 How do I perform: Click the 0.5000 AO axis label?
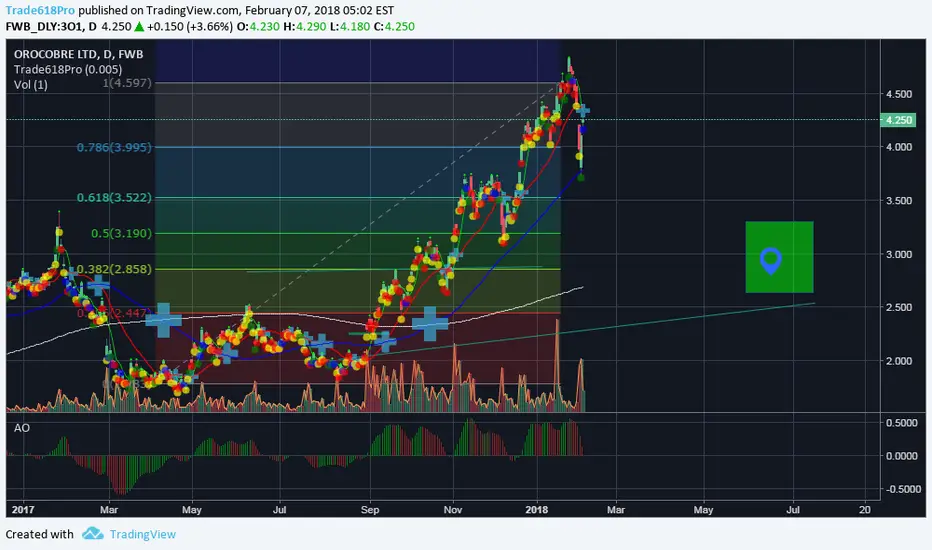click(902, 423)
